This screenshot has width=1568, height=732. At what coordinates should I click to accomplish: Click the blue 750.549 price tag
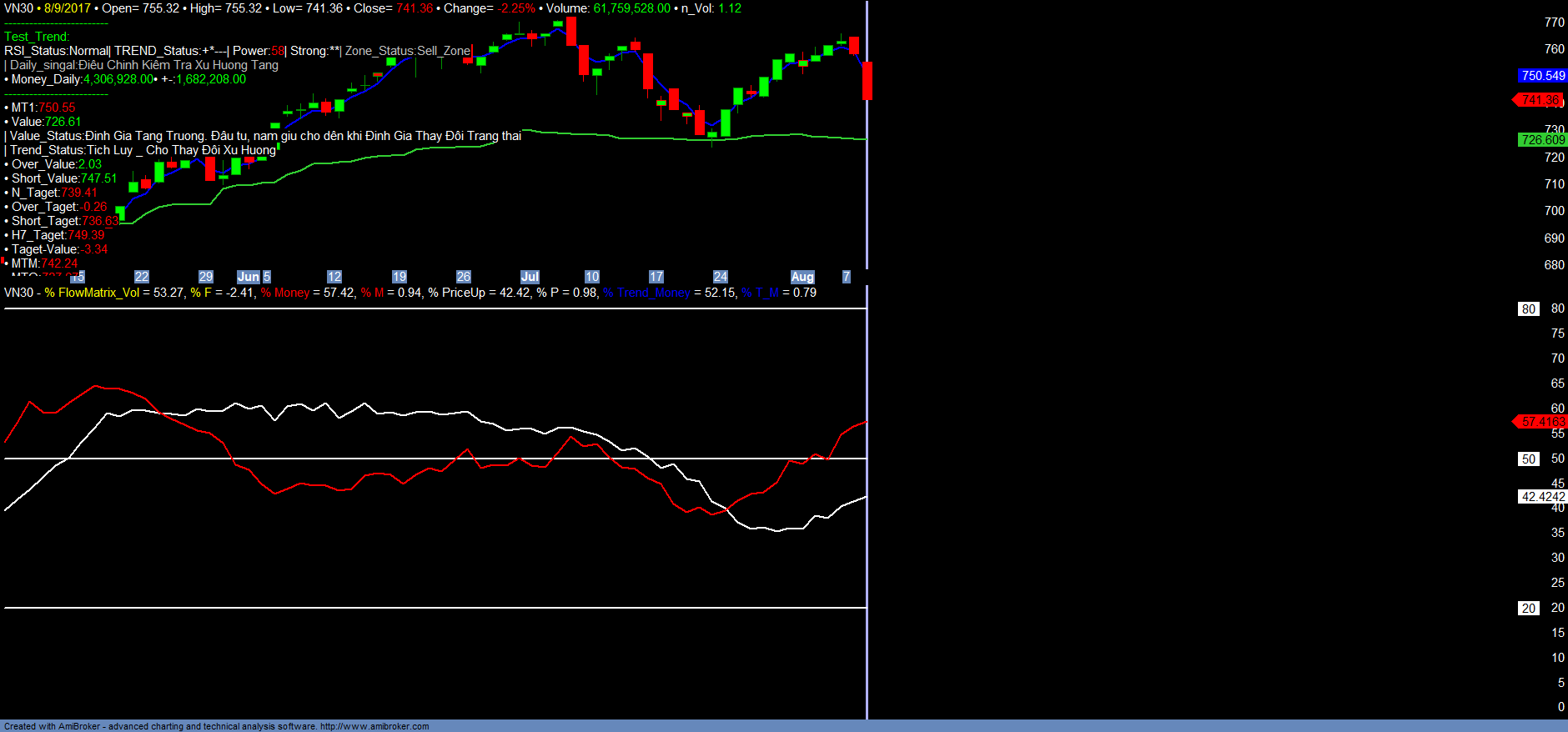click(1542, 76)
